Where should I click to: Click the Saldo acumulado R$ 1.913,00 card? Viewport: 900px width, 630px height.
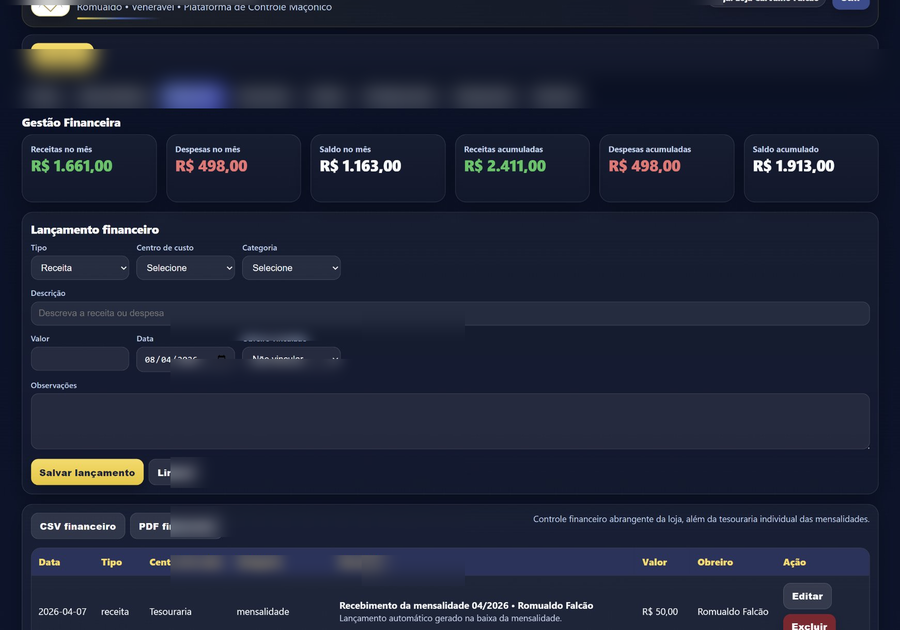coord(811,168)
